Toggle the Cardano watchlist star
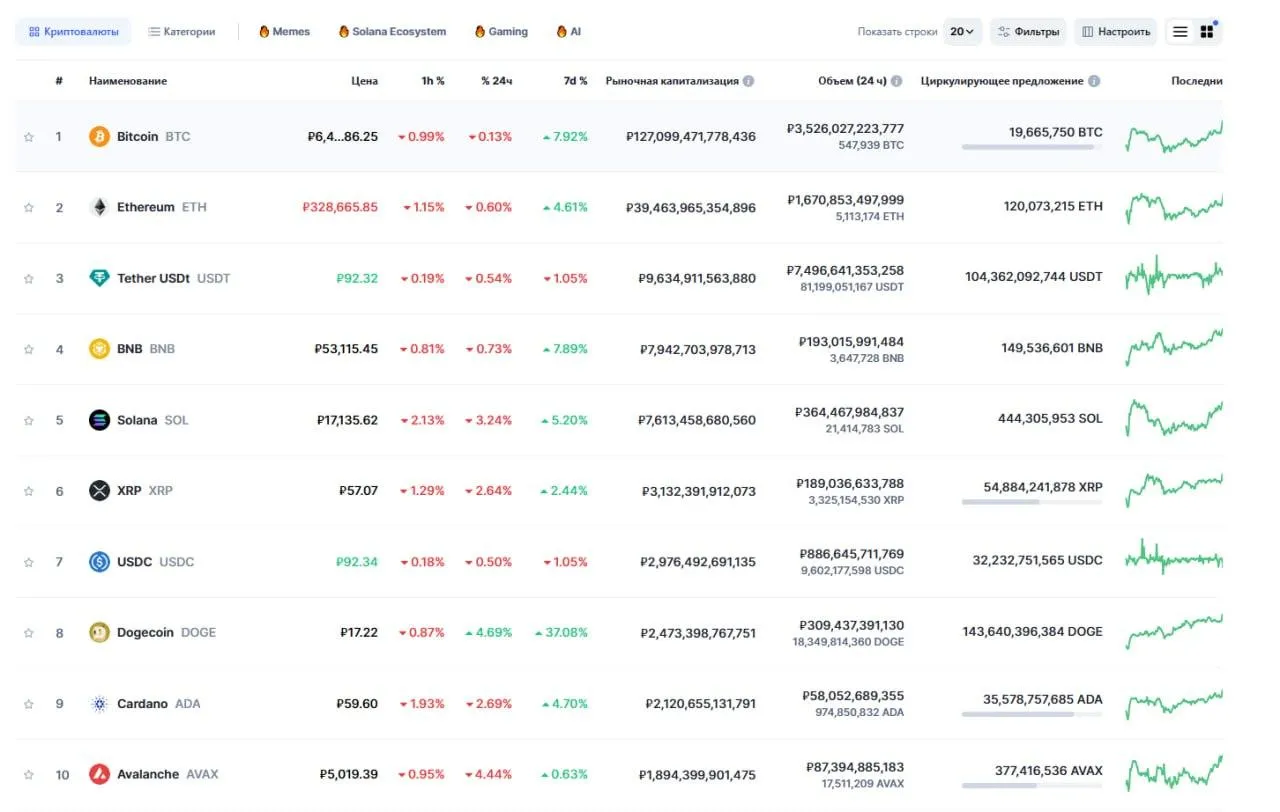 pos(29,704)
